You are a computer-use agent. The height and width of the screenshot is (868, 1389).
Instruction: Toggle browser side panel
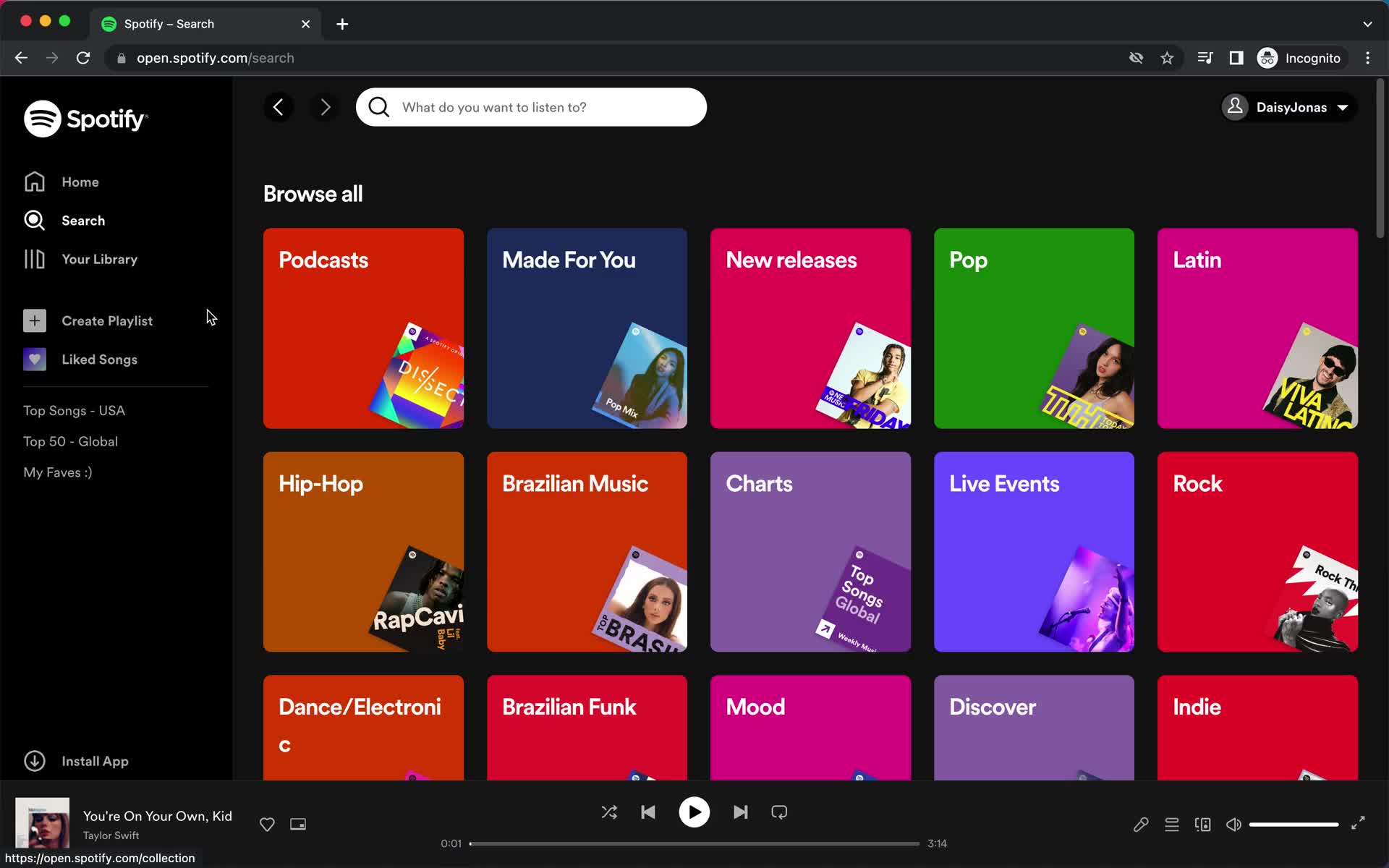(1236, 58)
